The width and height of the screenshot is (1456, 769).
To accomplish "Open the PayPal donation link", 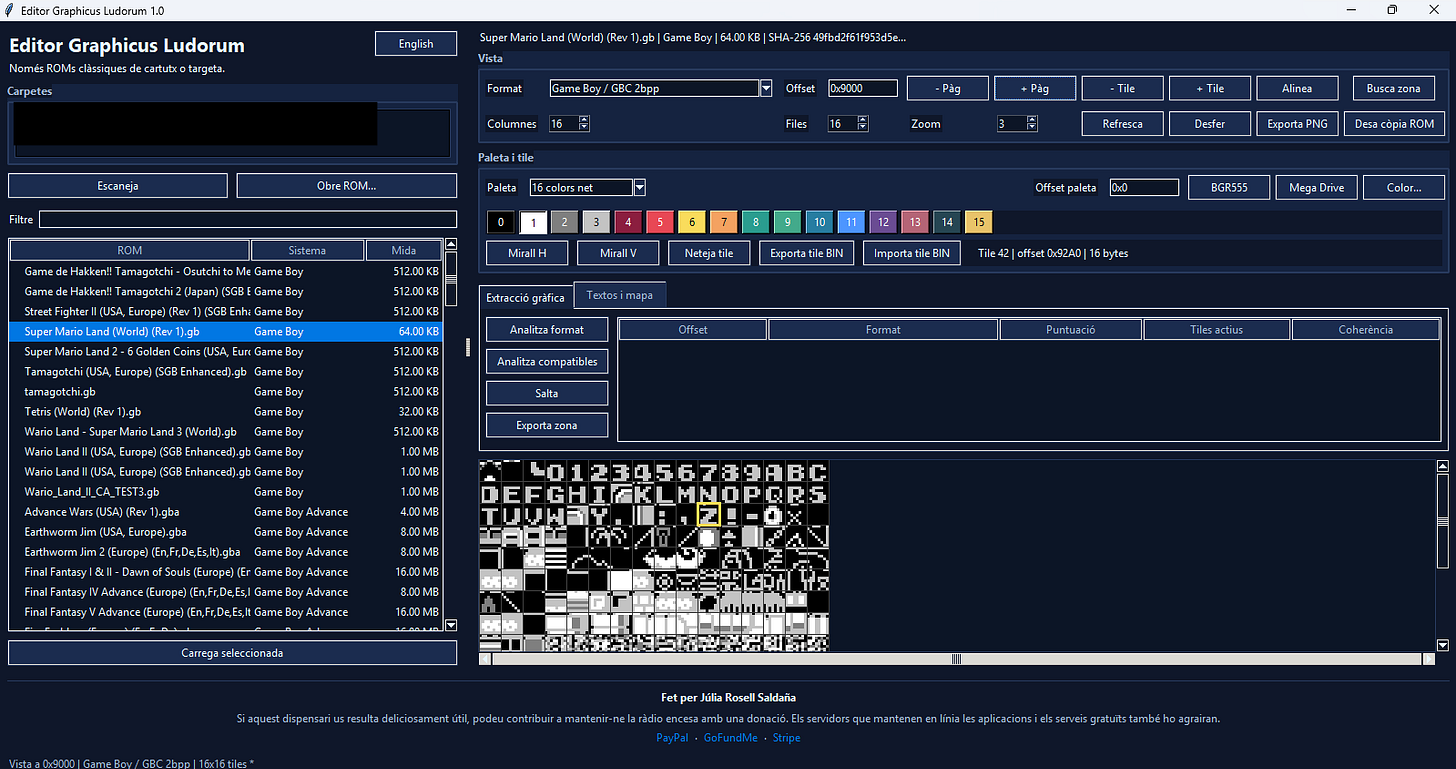I will (x=672, y=738).
